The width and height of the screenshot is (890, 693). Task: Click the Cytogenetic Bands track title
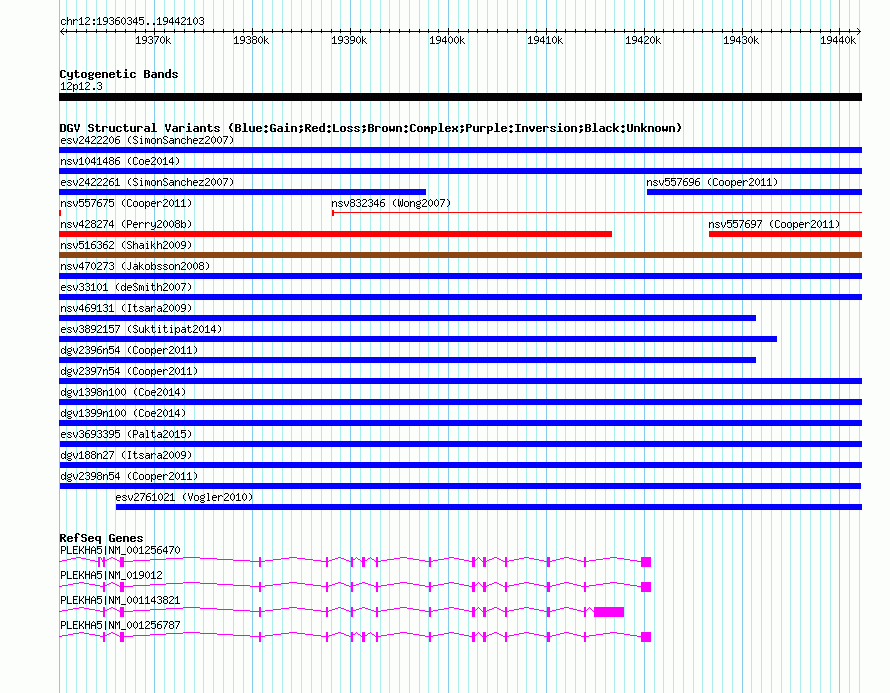point(119,74)
